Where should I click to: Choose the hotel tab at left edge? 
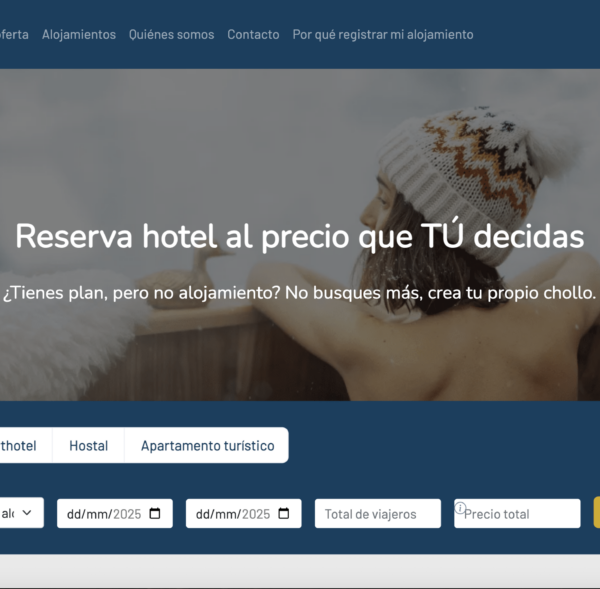coord(26,445)
